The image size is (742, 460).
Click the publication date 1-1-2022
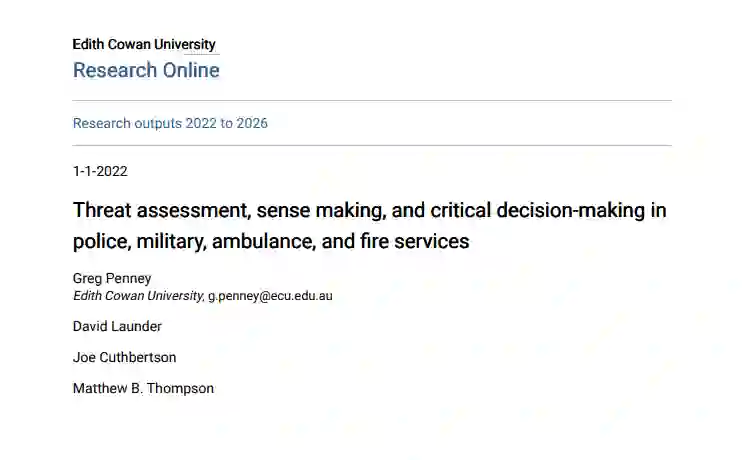[100, 171]
